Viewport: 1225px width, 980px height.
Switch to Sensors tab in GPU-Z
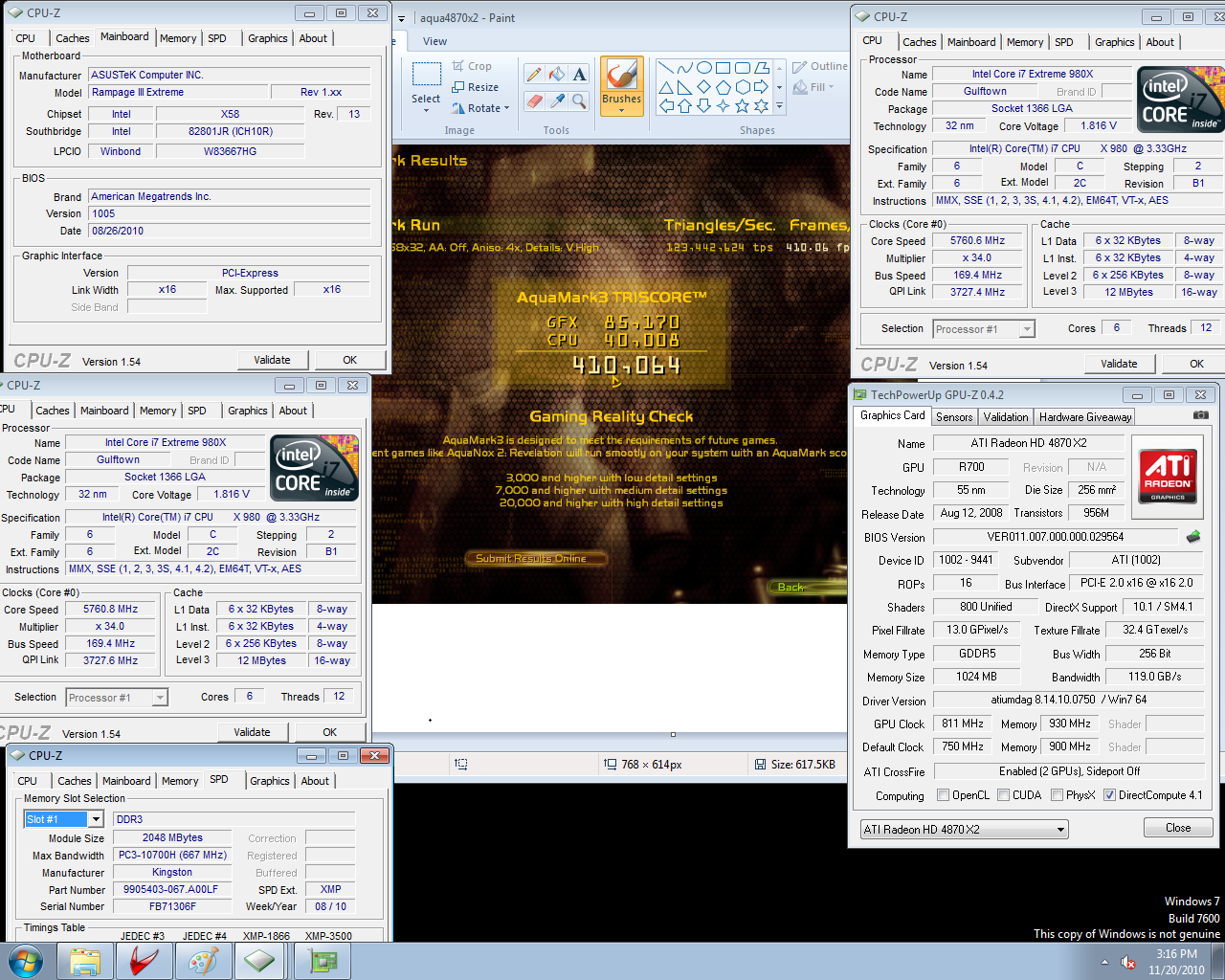tap(954, 416)
